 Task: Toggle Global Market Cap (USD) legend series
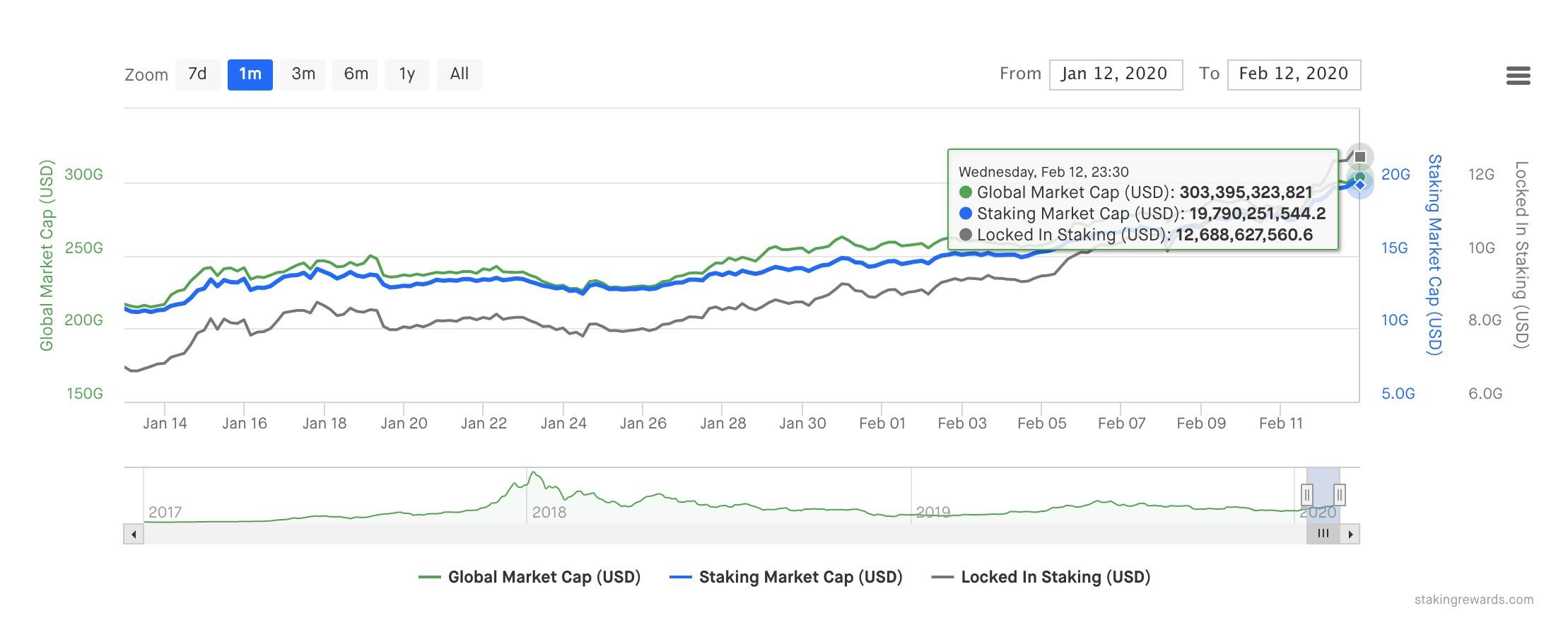(530, 577)
